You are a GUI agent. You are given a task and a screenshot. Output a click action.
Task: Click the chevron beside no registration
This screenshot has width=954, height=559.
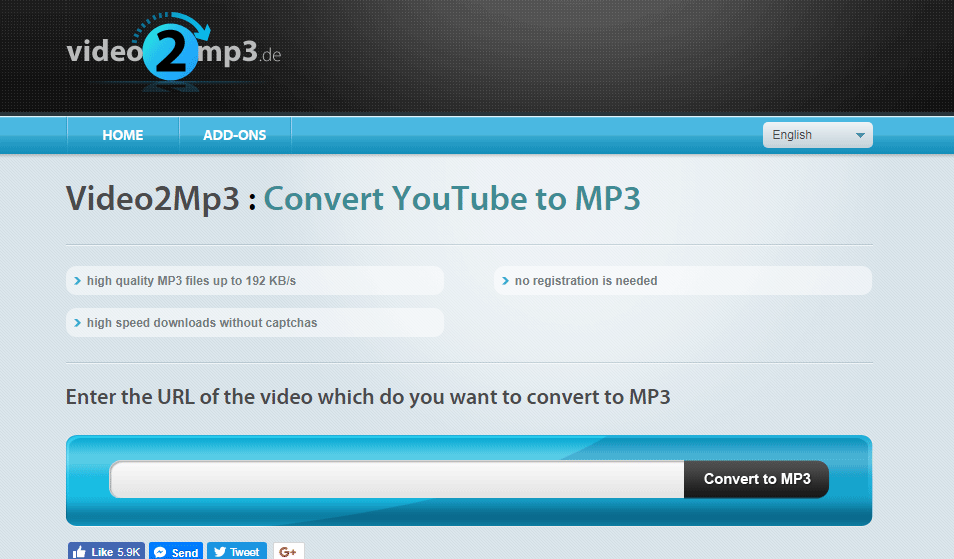(x=505, y=281)
